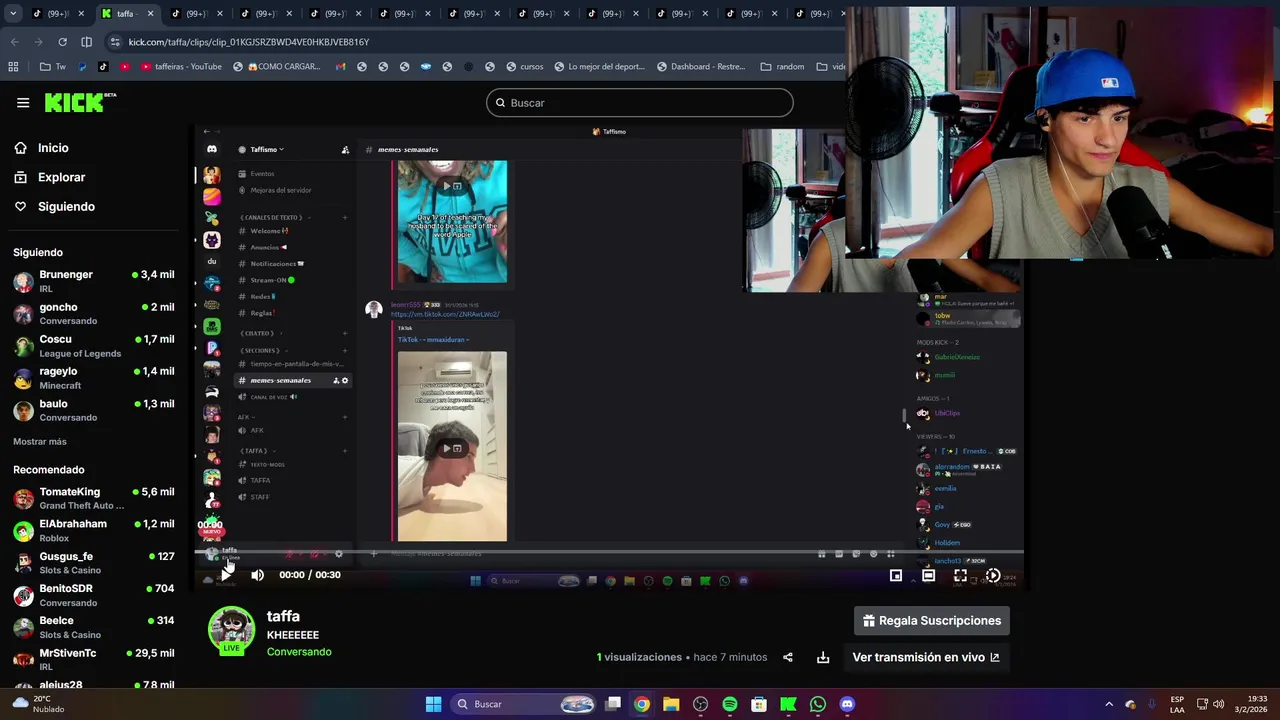
Task: Open the taffeiras - YouTube bookmark
Action: [182, 67]
